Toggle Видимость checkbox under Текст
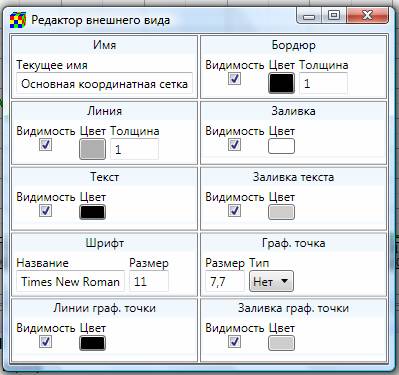The width and height of the screenshot is (399, 375). pos(45,211)
